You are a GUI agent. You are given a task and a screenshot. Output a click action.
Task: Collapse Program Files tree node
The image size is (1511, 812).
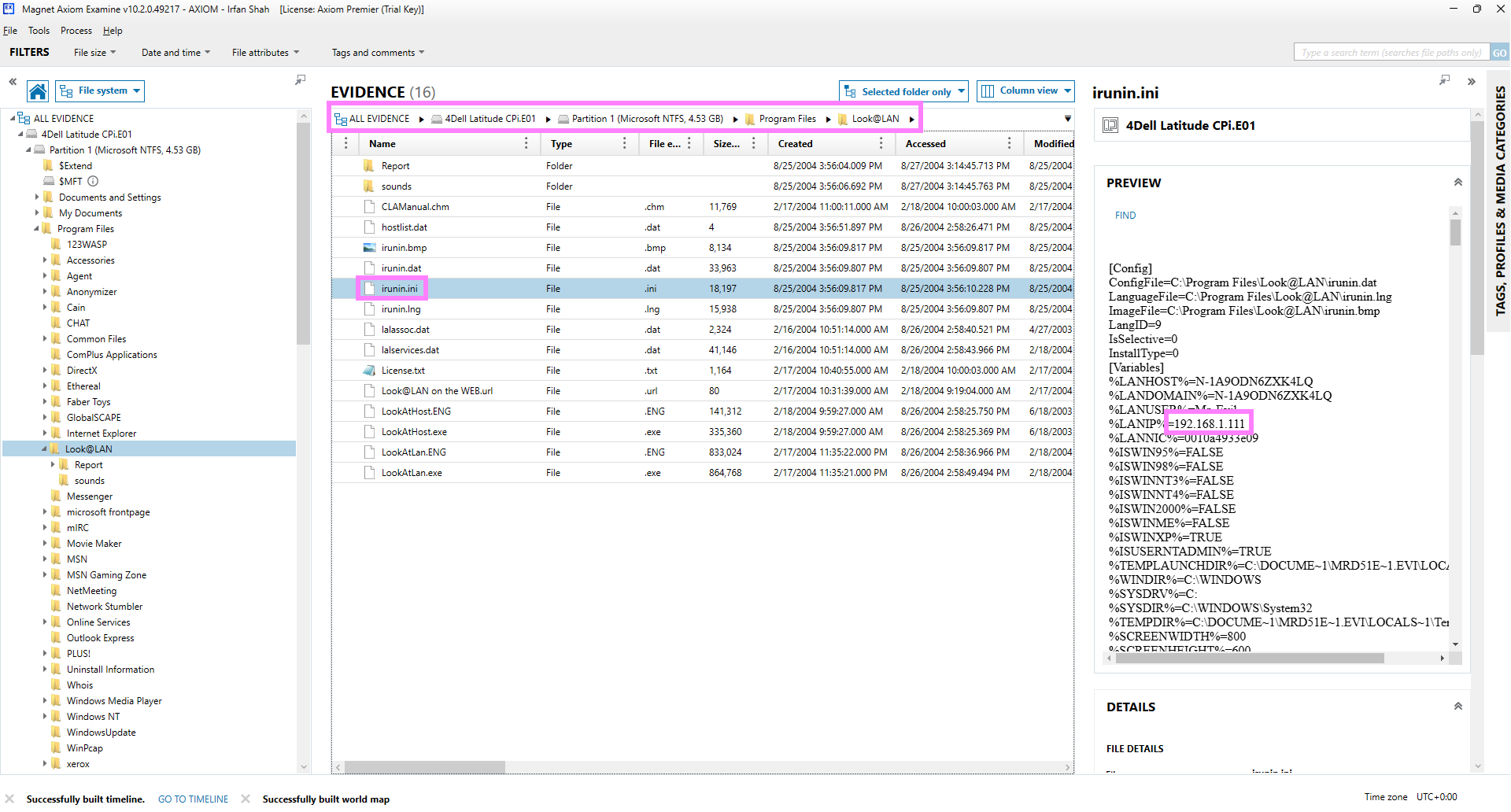pos(36,228)
